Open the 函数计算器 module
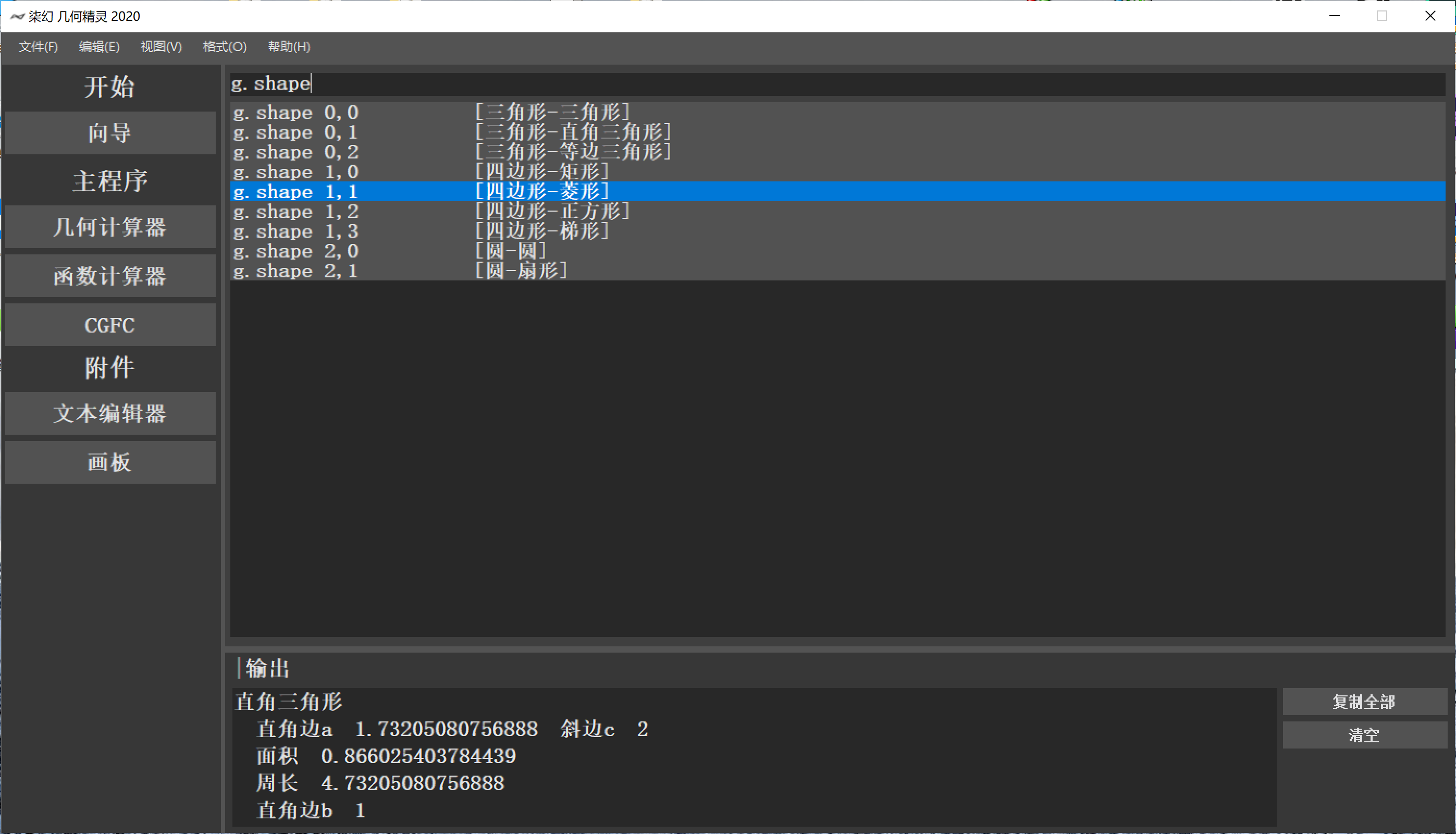This screenshot has width=1456, height=834. click(110, 276)
